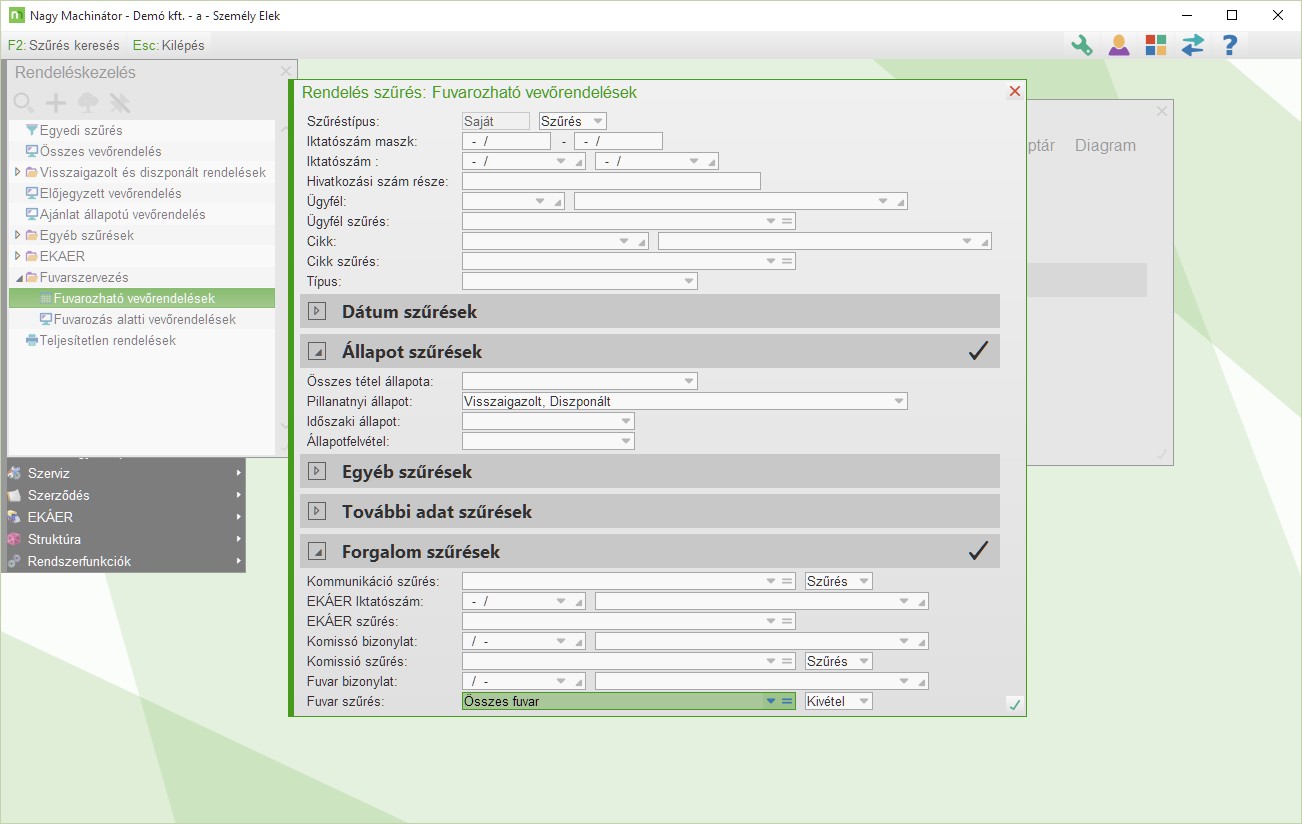Expand the Egyéb szűrések section
Viewport: 1302px width, 824px height.
pyautogui.click(x=318, y=471)
